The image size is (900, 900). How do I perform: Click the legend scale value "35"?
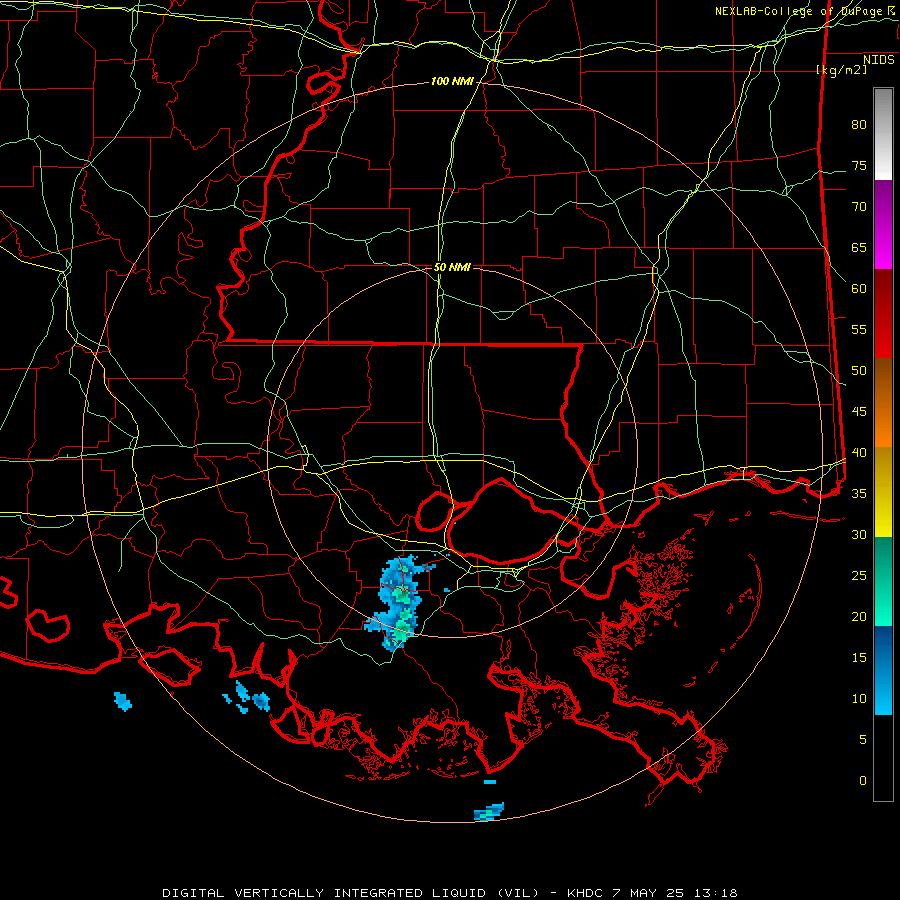[859, 494]
